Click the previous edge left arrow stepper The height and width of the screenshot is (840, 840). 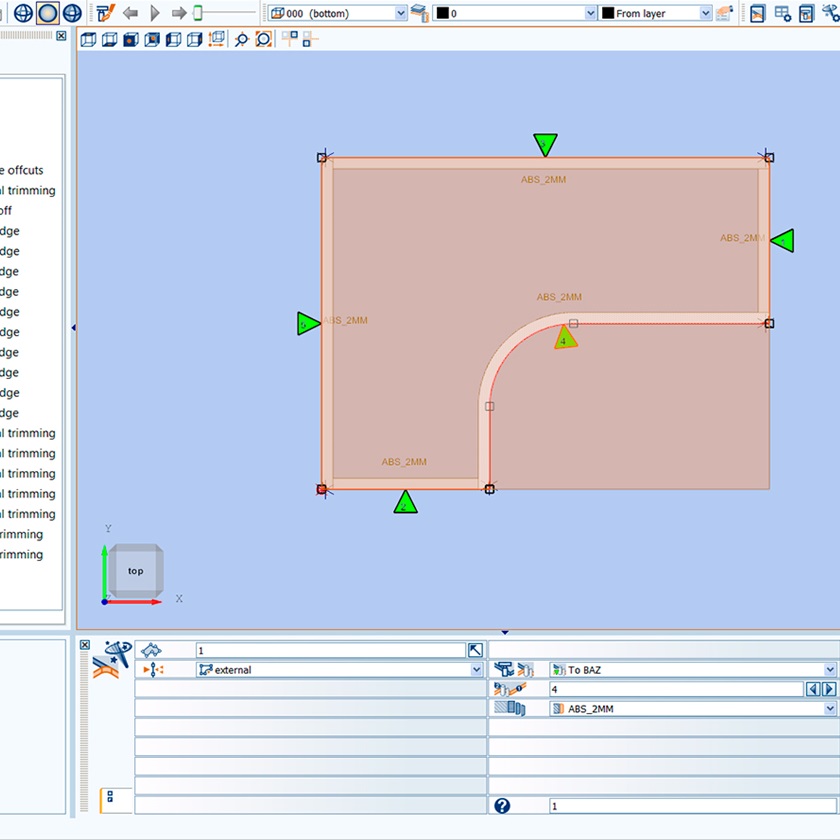(x=813, y=689)
